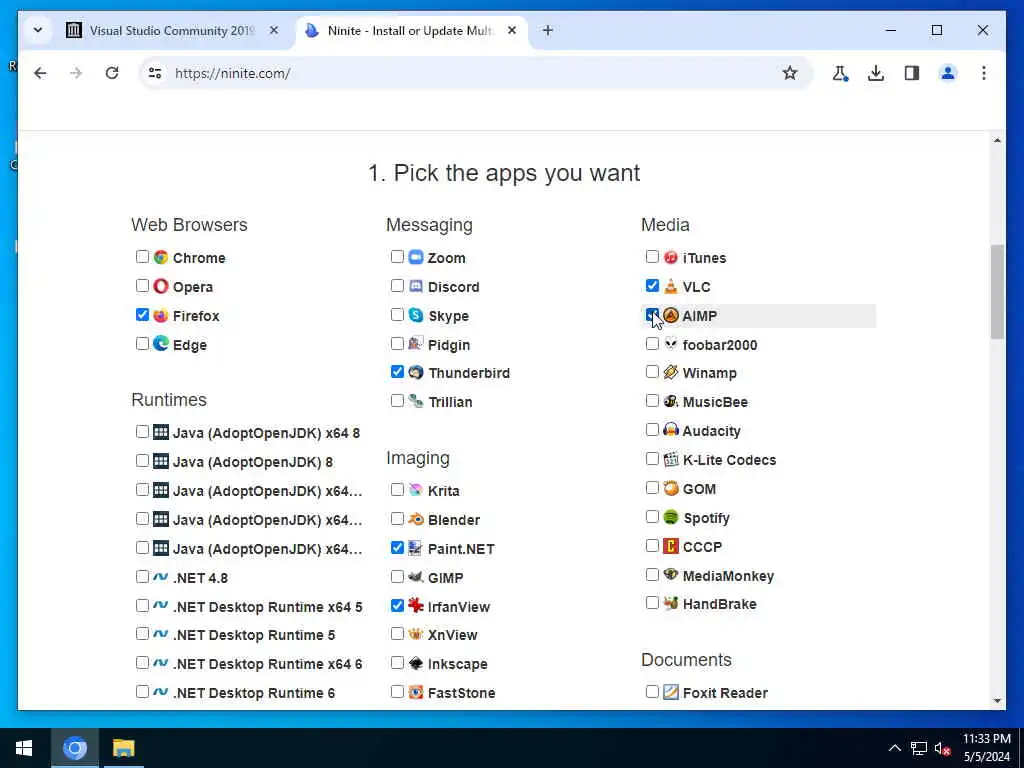Click the scrollbar down arrow
Screen dimensions: 1024x768
point(997,701)
